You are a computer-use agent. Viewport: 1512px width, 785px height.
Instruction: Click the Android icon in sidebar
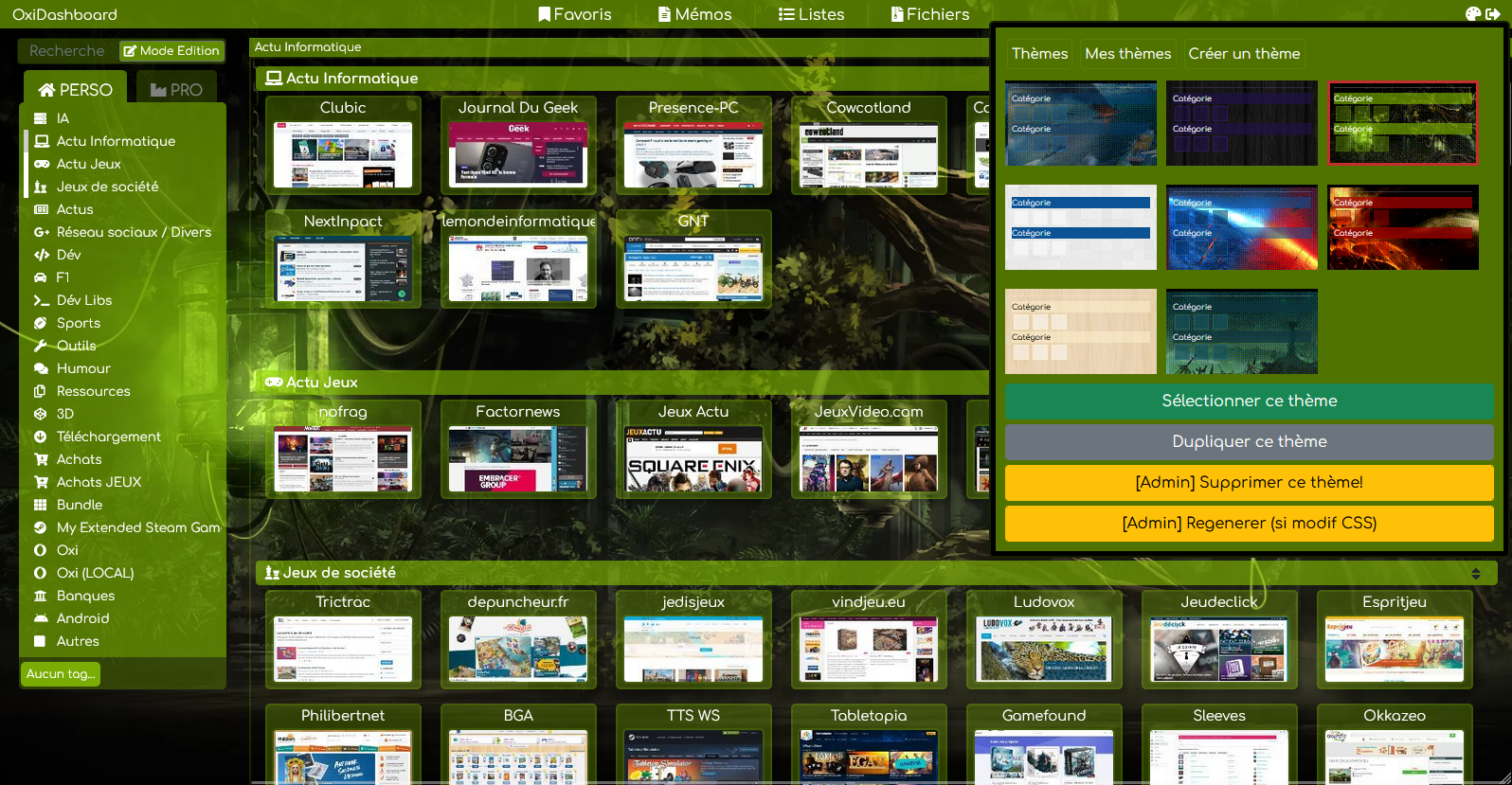pos(41,618)
